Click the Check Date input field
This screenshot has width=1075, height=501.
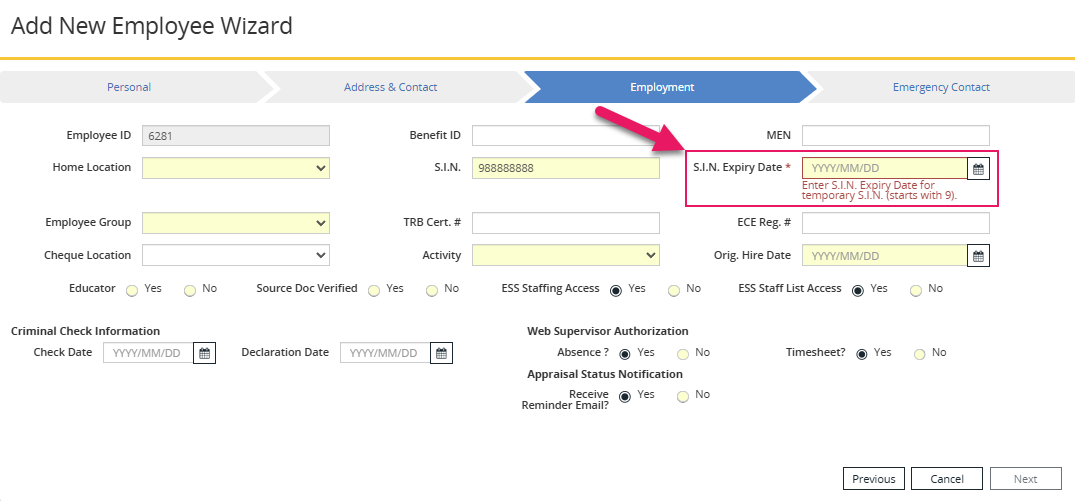click(x=148, y=353)
